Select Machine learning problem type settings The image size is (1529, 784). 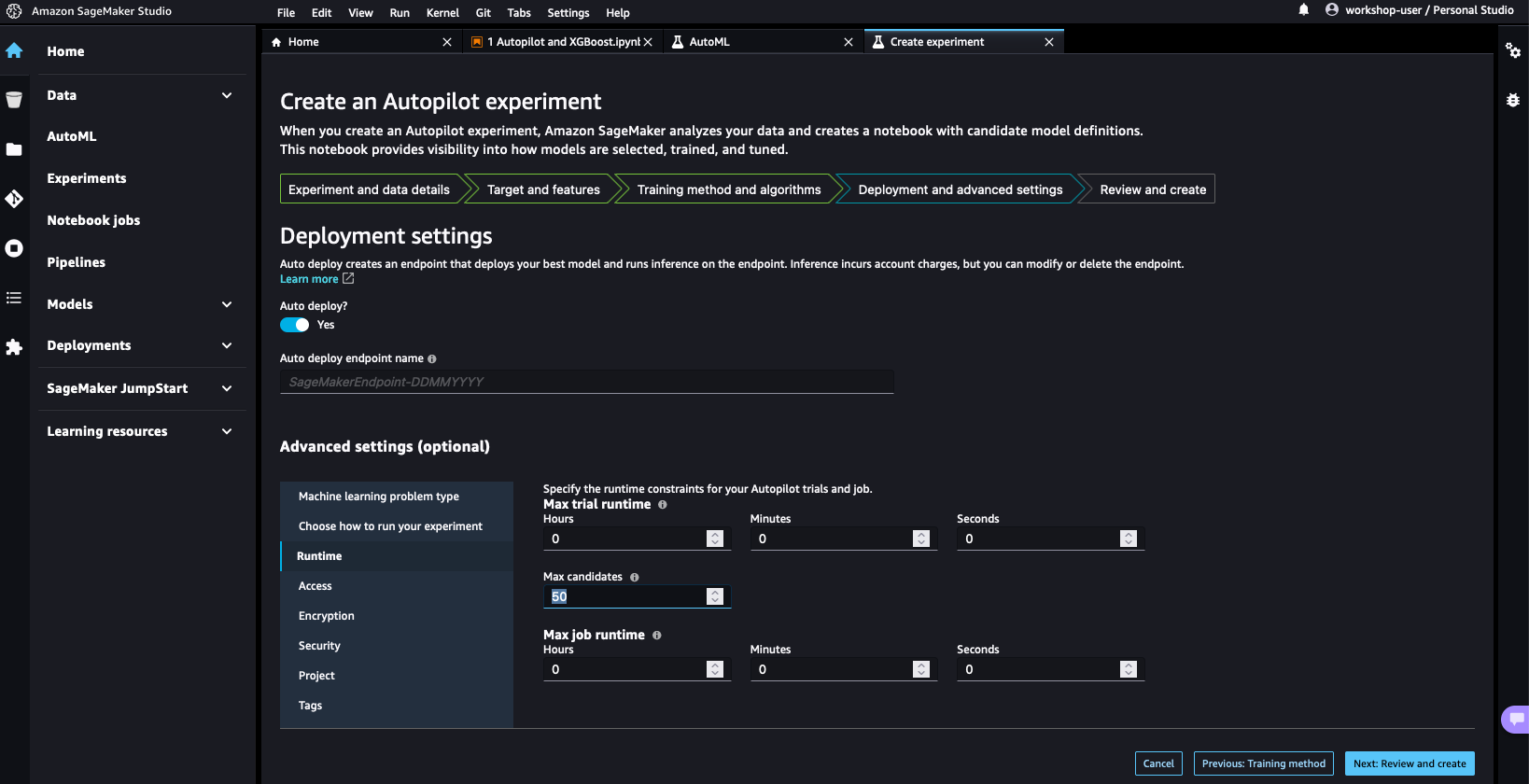click(x=397, y=497)
